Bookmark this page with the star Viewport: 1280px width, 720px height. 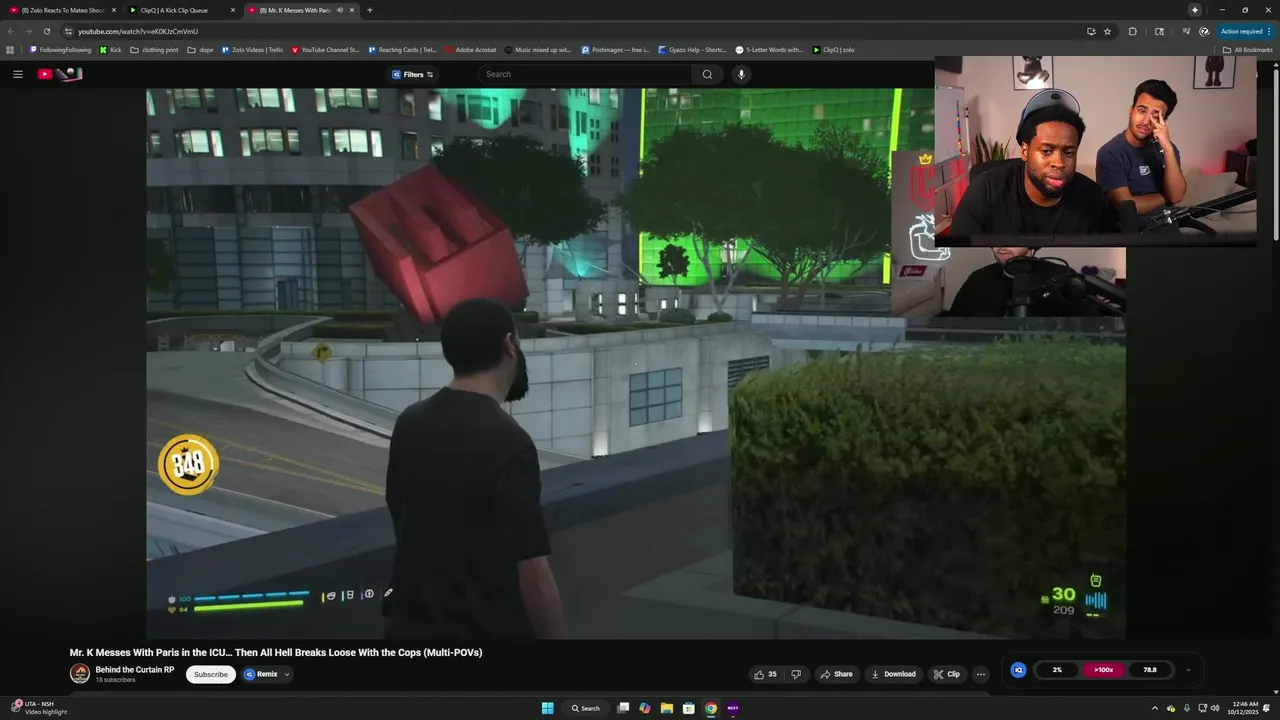(x=1107, y=31)
